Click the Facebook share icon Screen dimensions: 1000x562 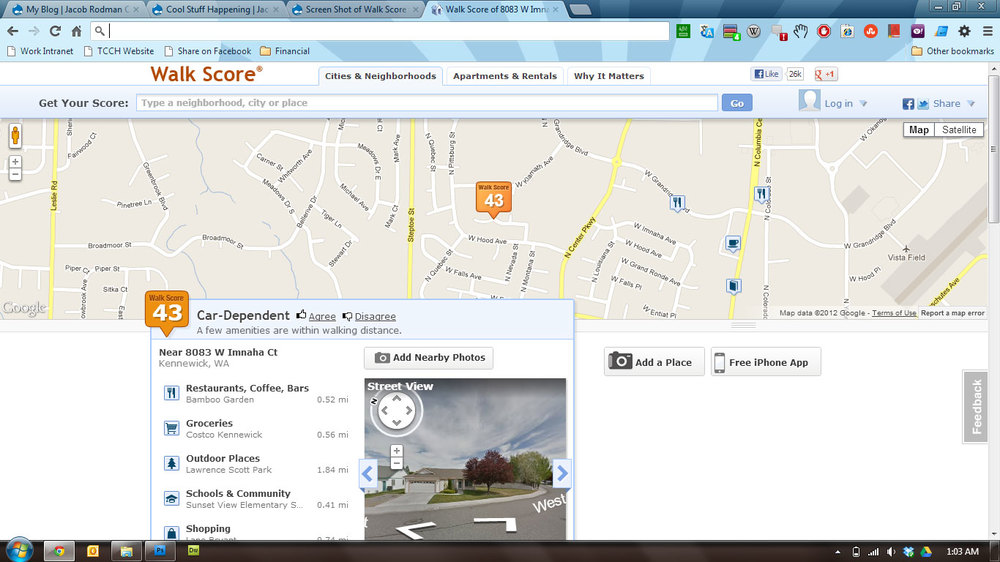coord(908,104)
